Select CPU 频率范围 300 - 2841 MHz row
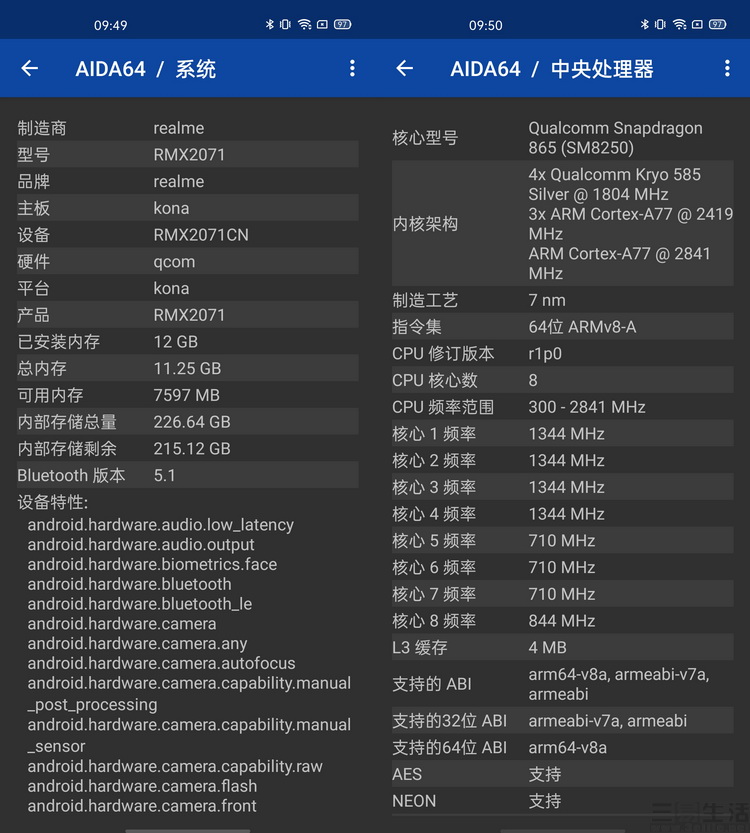Viewport: 750px width, 833px height. coord(562,407)
